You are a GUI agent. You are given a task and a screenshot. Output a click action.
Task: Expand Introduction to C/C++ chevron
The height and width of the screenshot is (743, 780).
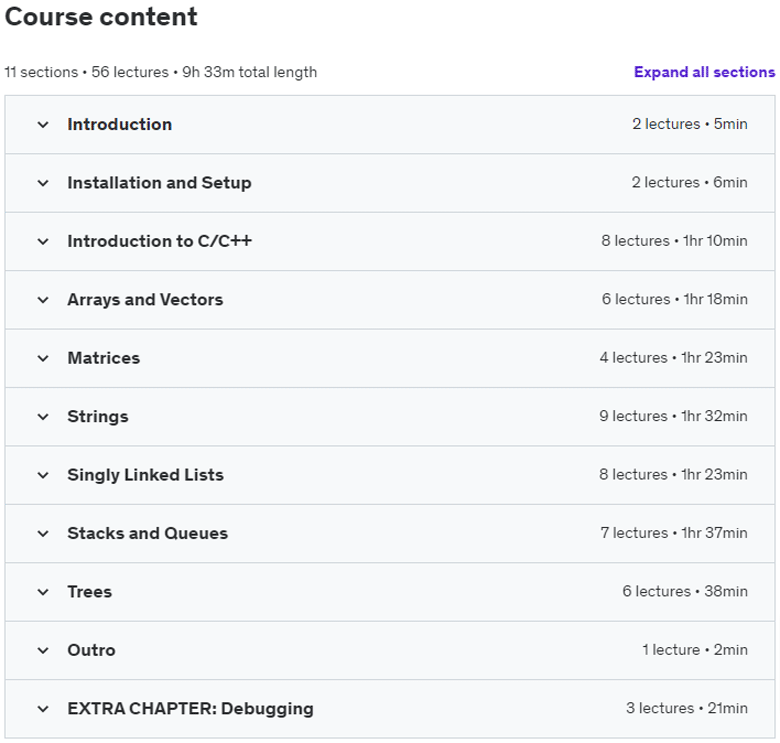tap(43, 241)
